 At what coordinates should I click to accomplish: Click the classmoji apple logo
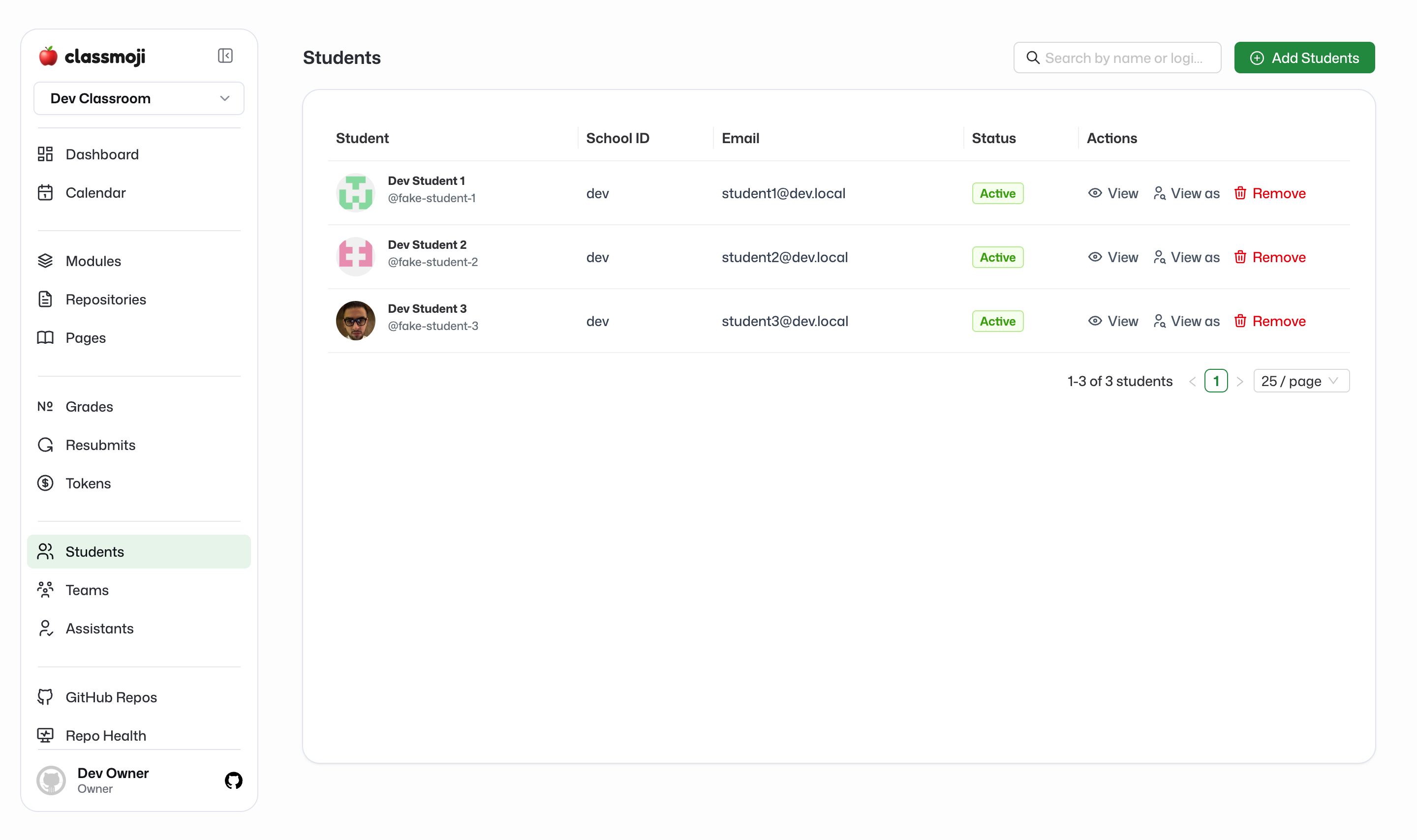[x=48, y=56]
